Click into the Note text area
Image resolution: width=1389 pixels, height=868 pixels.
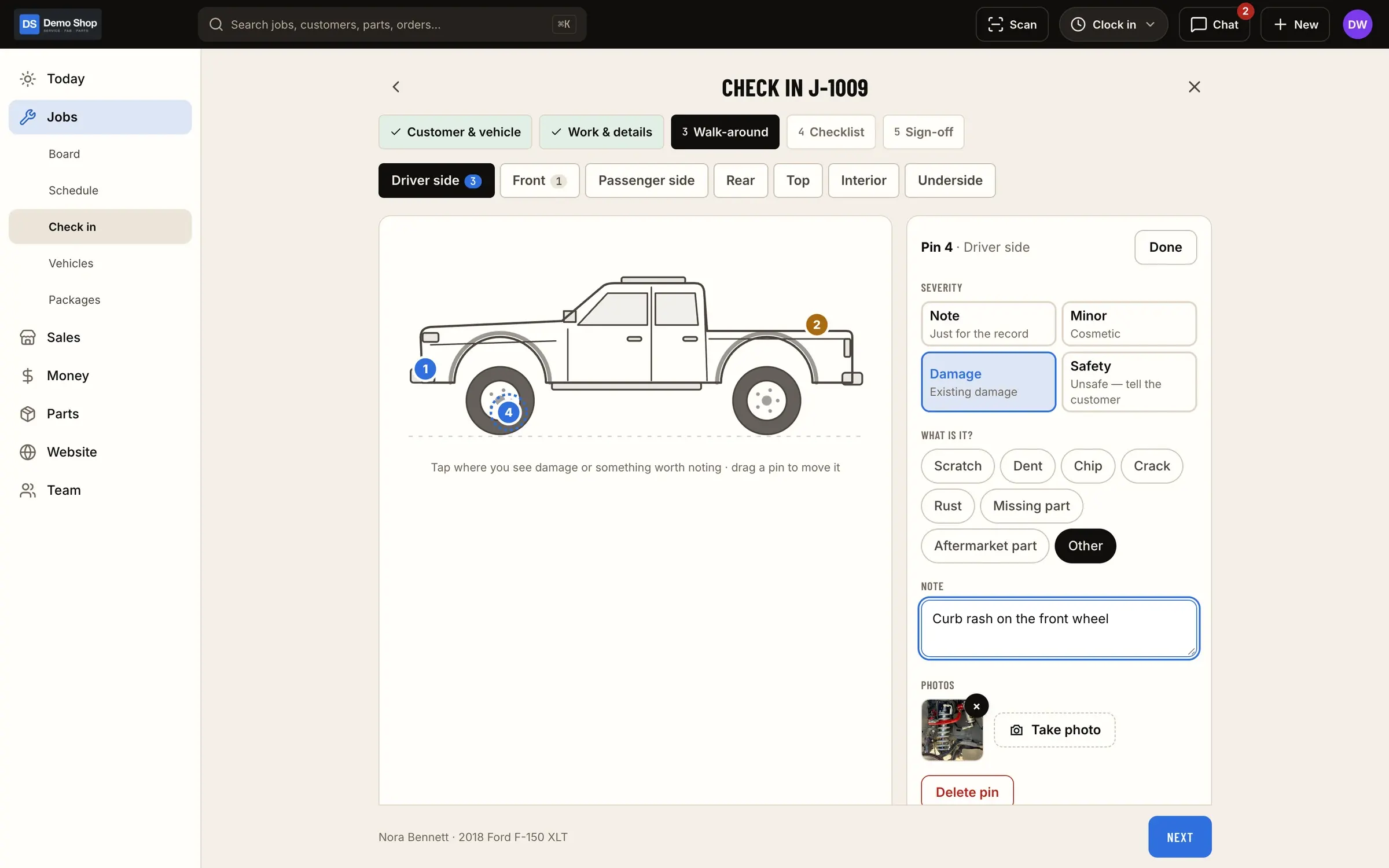pos(1059,628)
